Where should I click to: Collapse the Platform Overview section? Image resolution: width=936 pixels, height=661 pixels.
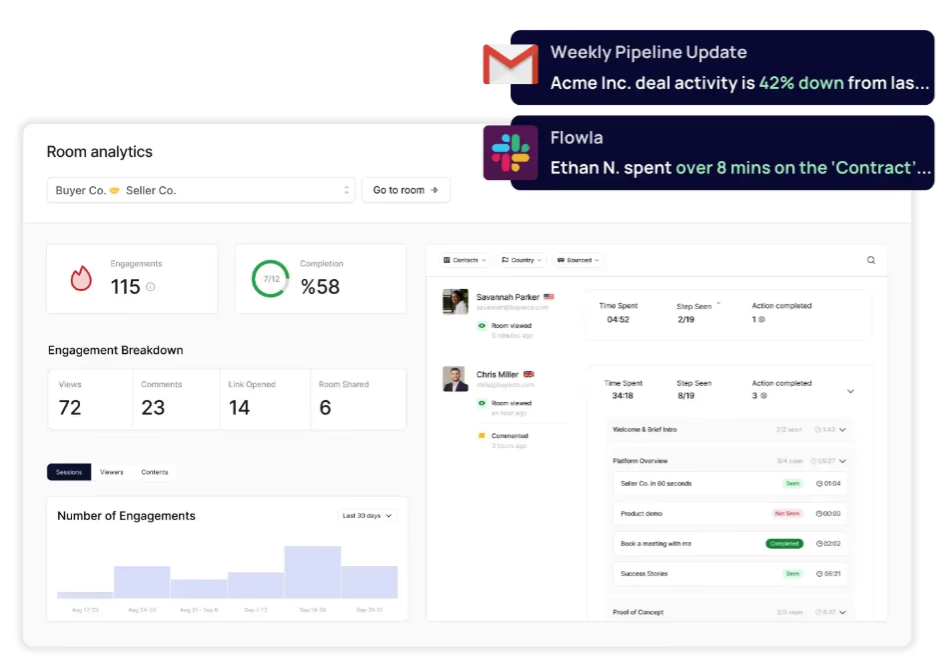(842, 461)
